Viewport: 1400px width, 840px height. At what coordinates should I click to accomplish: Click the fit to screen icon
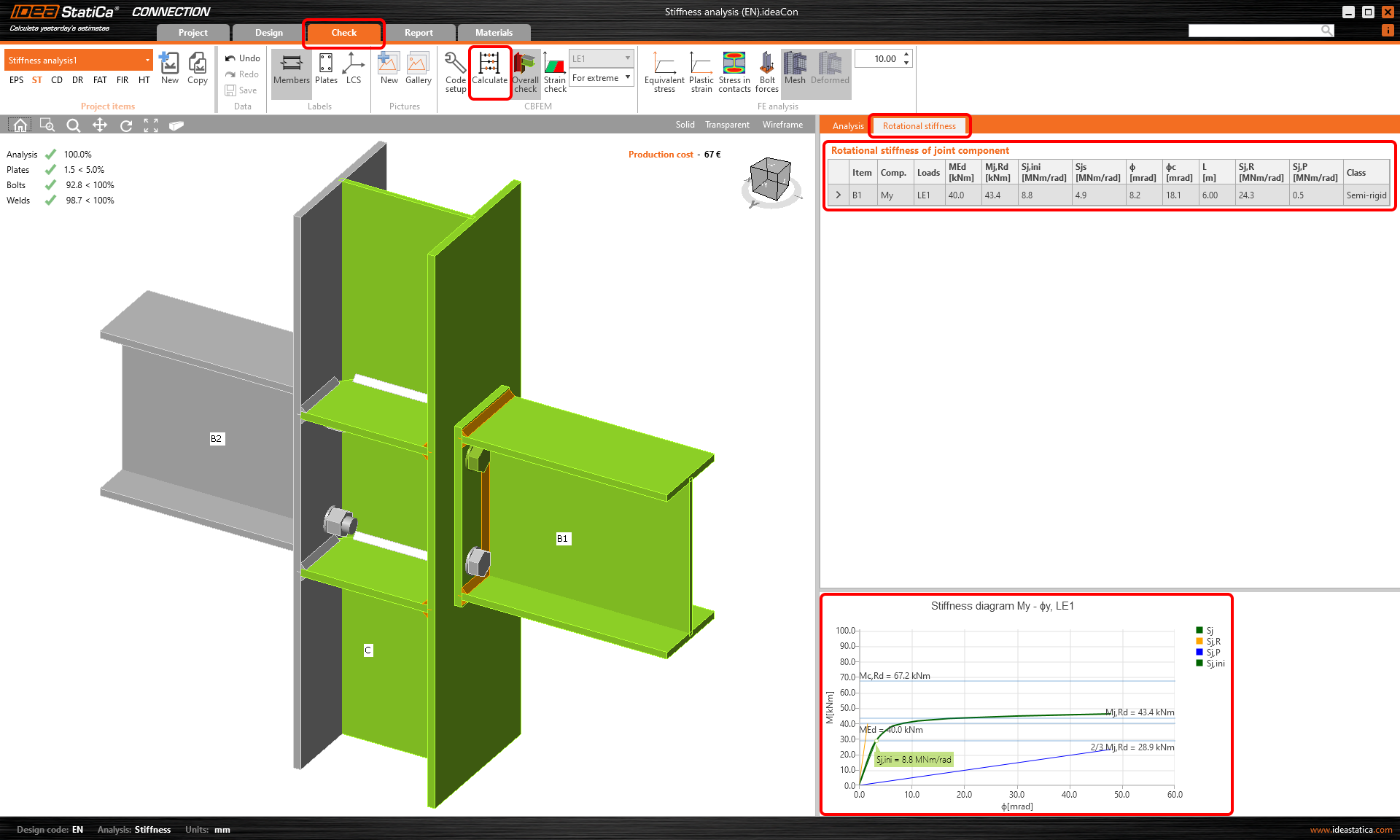[x=151, y=125]
